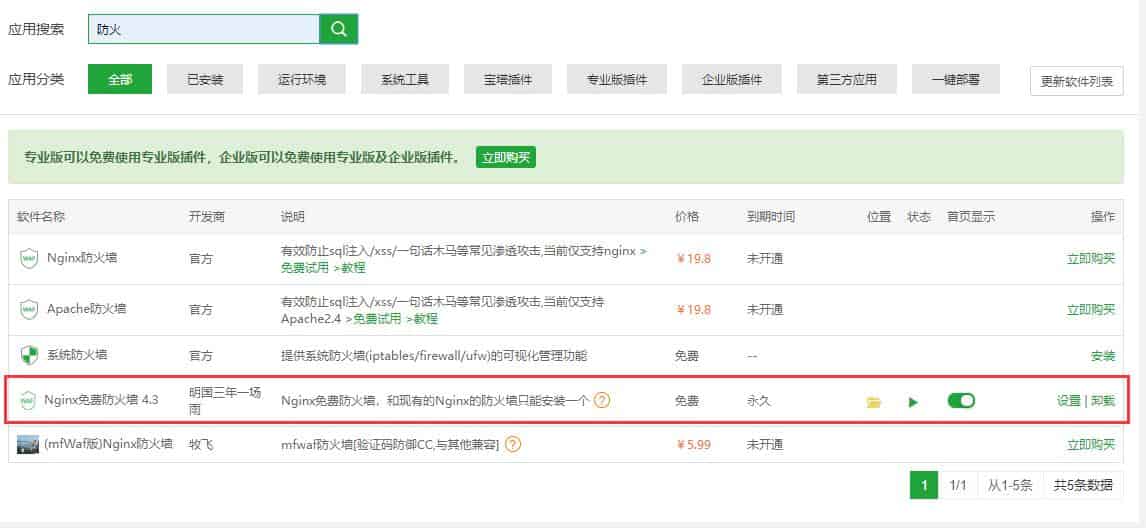Click the green 立即购买 banner button
The height and width of the screenshot is (528, 1146).
coord(506,157)
